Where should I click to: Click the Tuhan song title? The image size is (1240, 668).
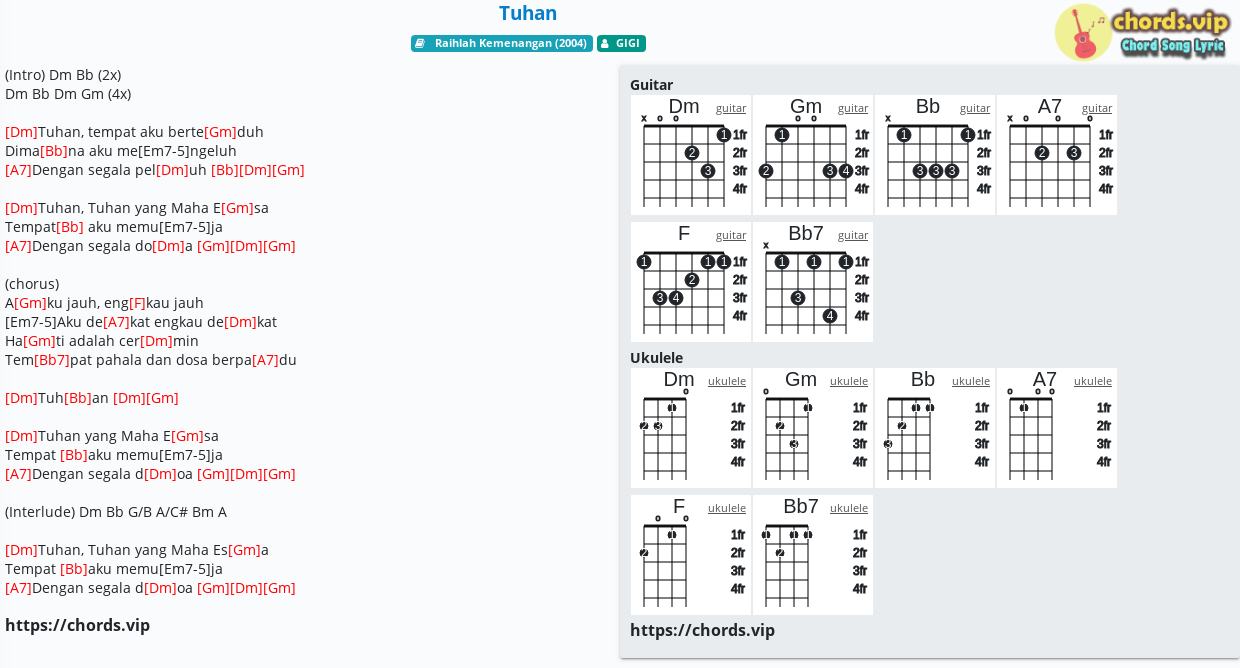pyautogui.click(x=528, y=13)
